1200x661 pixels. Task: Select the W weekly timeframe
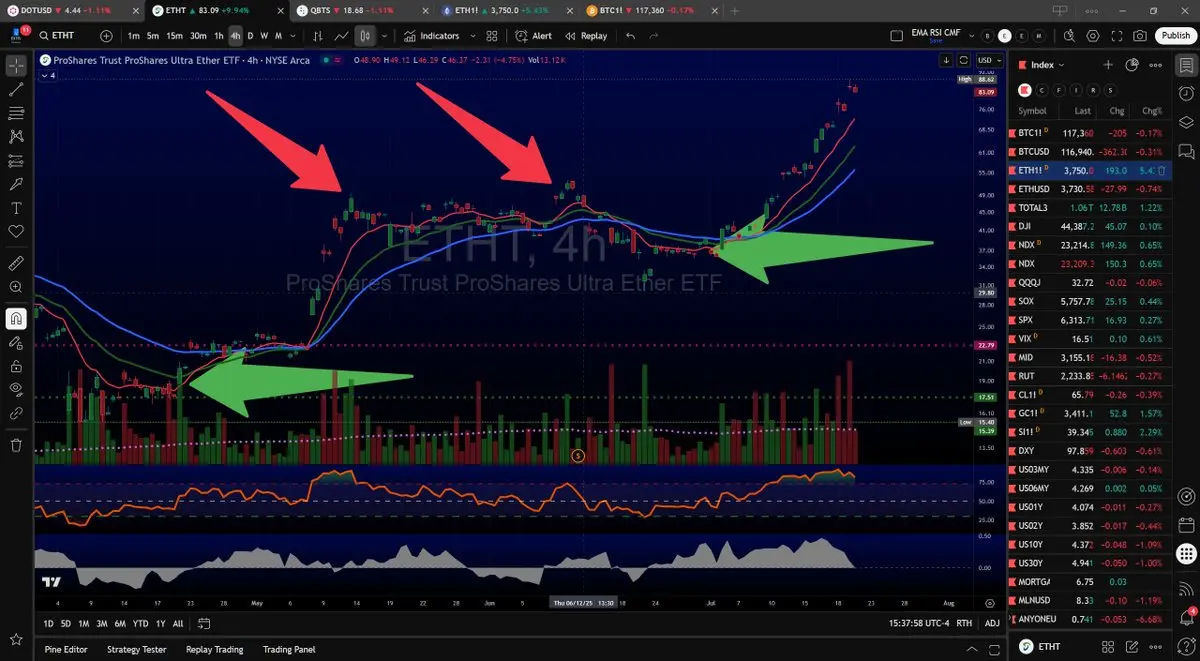(264, 36)
